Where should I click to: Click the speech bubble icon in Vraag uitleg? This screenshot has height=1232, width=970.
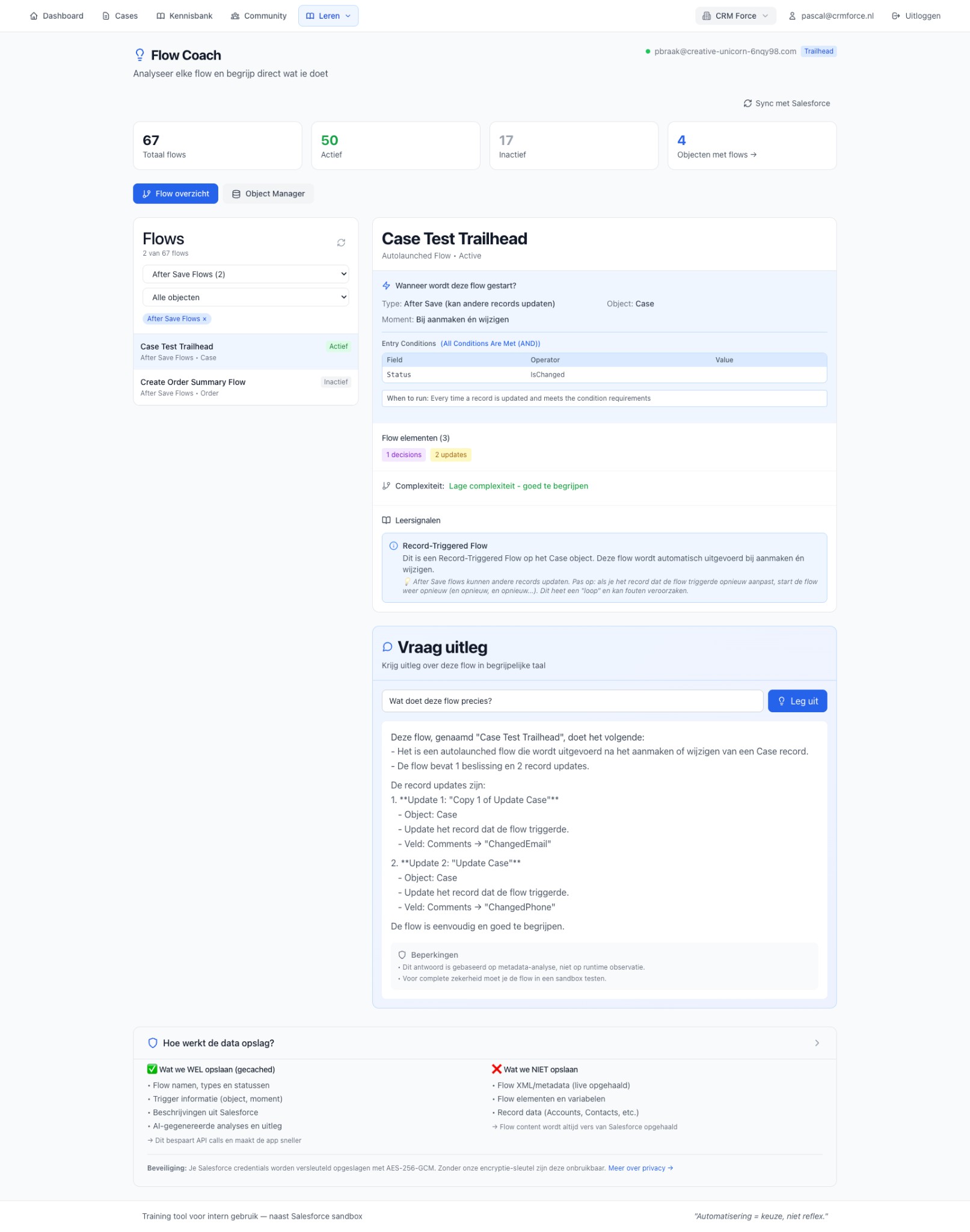(x=387, y=647)
